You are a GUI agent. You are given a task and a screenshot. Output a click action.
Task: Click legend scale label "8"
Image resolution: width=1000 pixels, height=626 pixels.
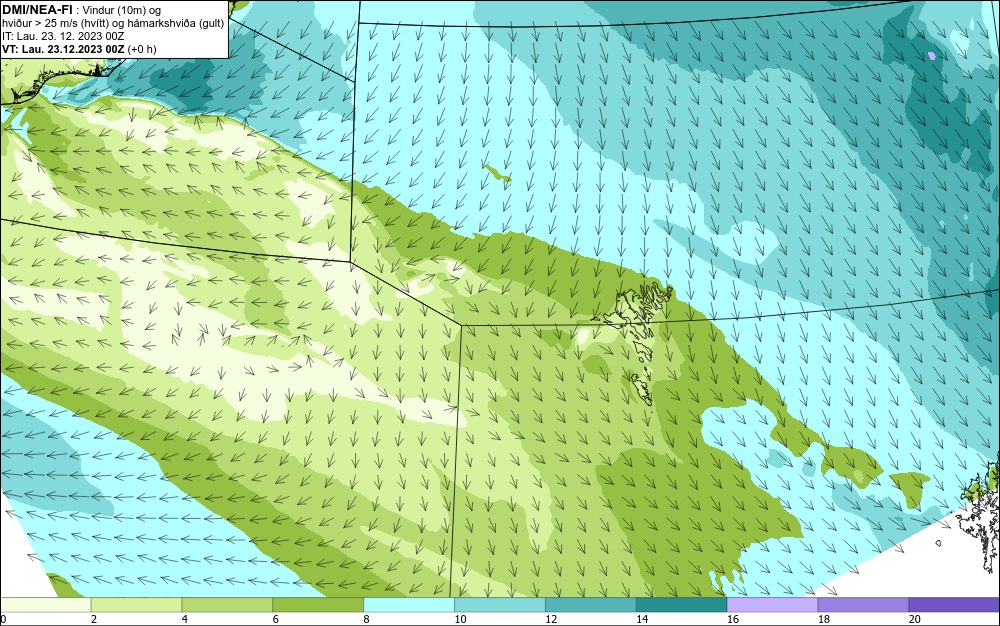367,619
